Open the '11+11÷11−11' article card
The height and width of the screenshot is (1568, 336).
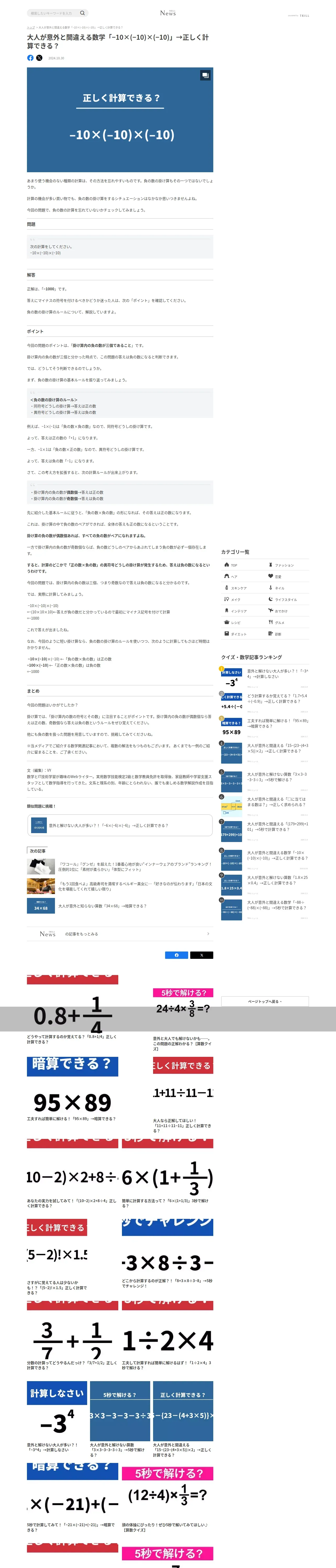click(183, 1095)
